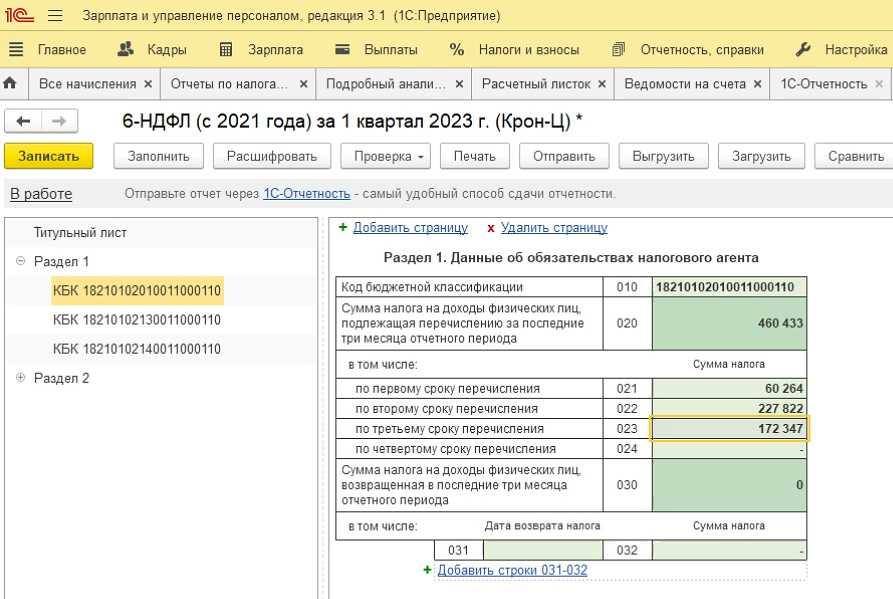
Task: Click the red x next to Удалить страницу
Action: click(490, 228)
